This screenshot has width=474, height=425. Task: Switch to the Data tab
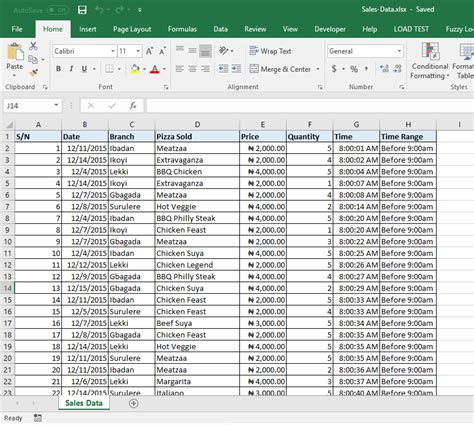pos(221,29)
